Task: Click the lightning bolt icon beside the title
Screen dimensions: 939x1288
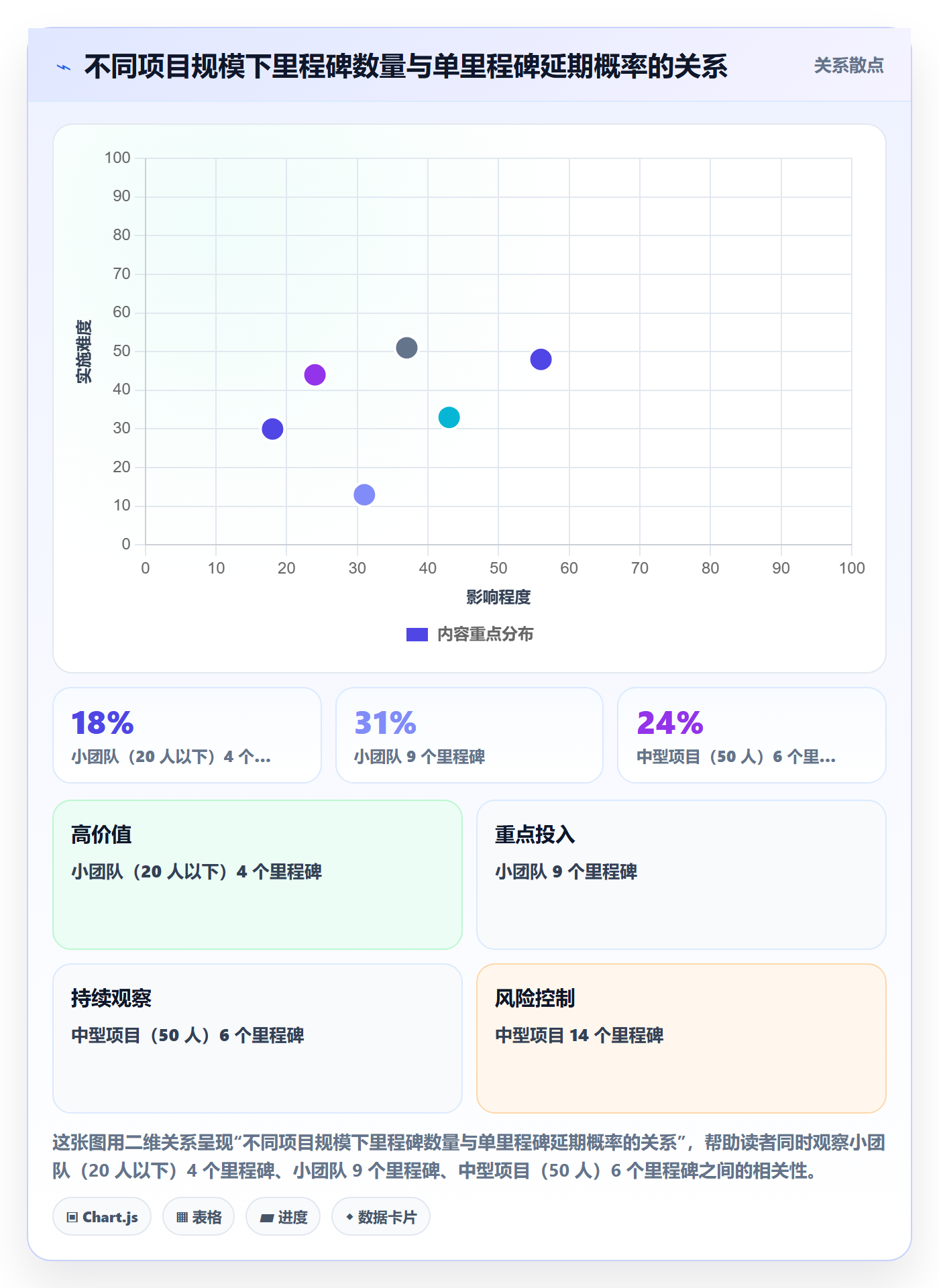Action: (x=64, y=67)
